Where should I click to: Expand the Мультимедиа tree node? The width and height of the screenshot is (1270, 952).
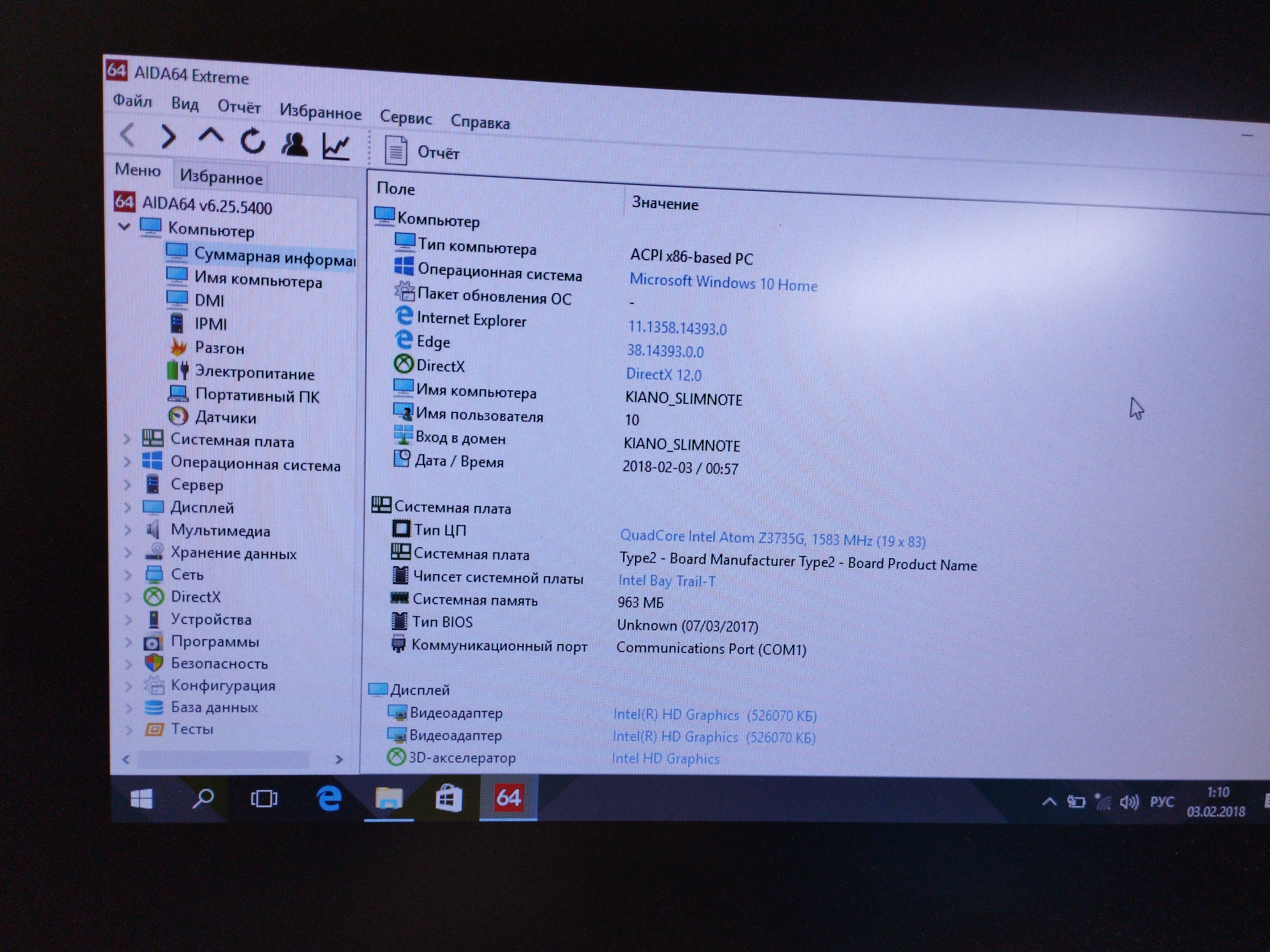[127, 530]
